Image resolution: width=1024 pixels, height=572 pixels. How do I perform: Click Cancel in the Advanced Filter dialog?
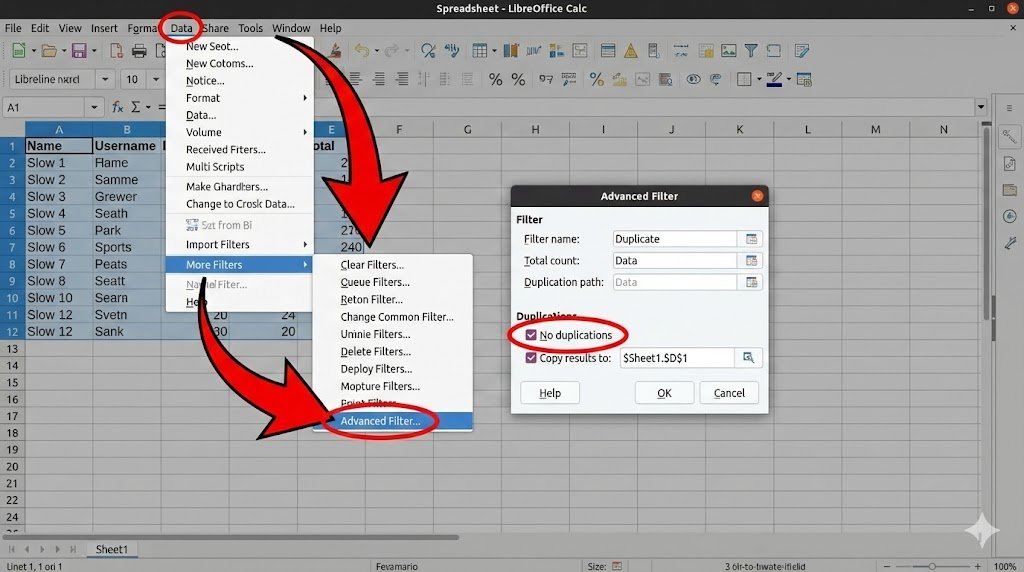728,393
